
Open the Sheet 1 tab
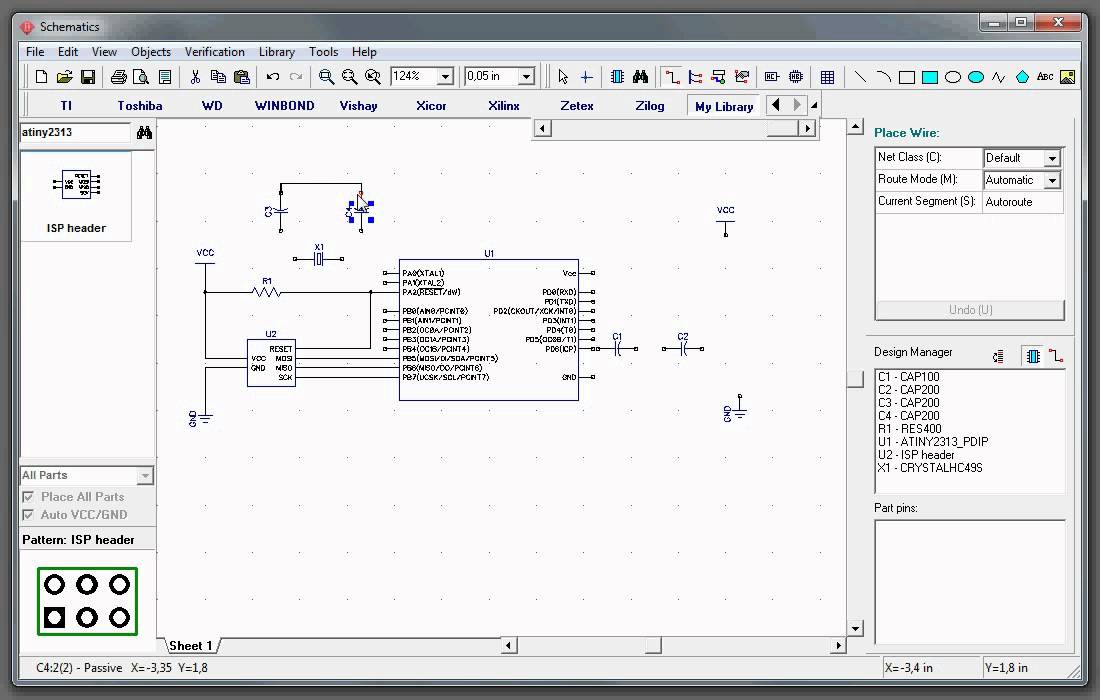(x=190, y=646)
